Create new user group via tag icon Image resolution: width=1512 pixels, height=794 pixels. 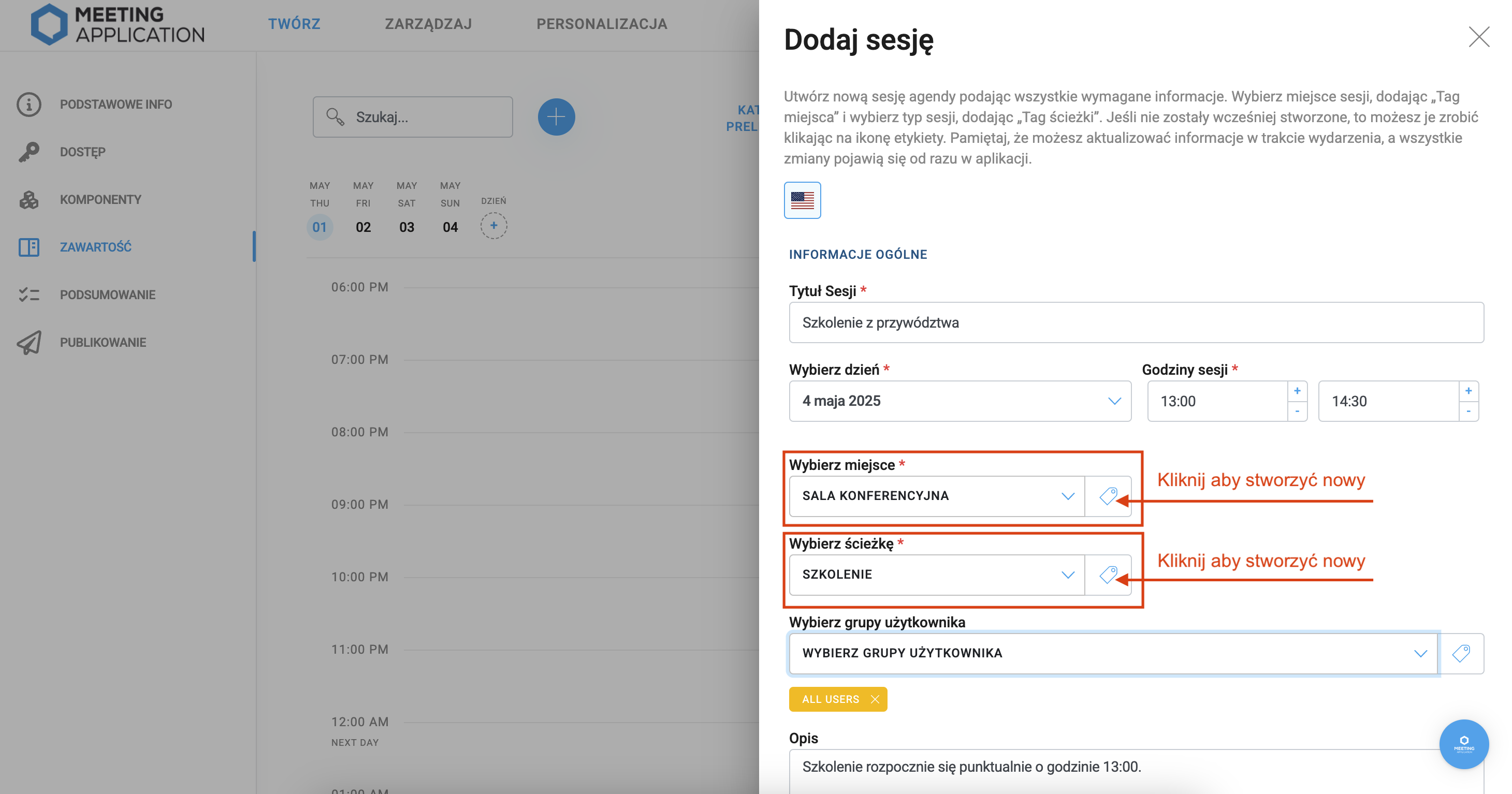[1461, 653]
